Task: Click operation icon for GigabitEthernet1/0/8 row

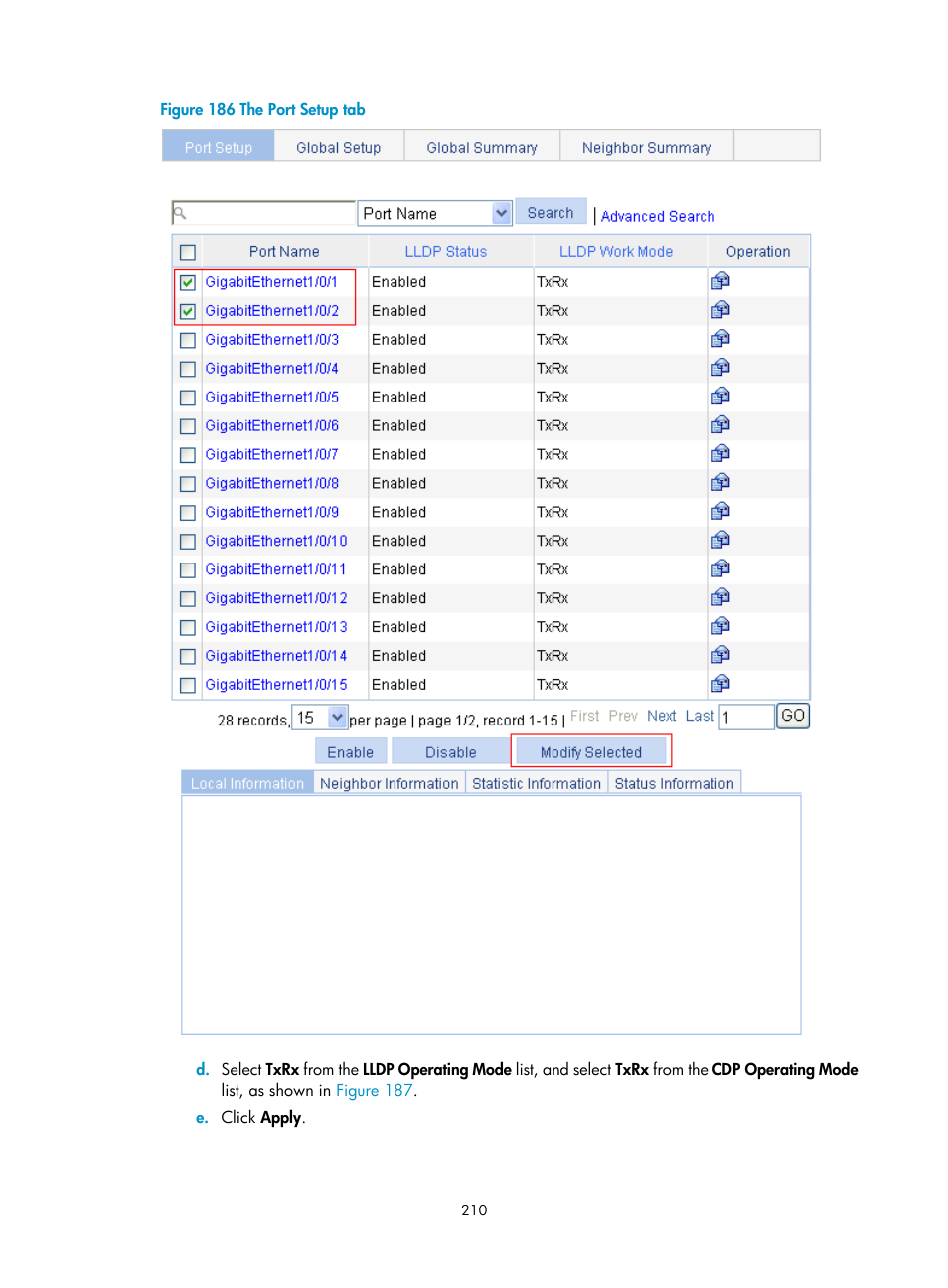Action: tap(720, 483)
